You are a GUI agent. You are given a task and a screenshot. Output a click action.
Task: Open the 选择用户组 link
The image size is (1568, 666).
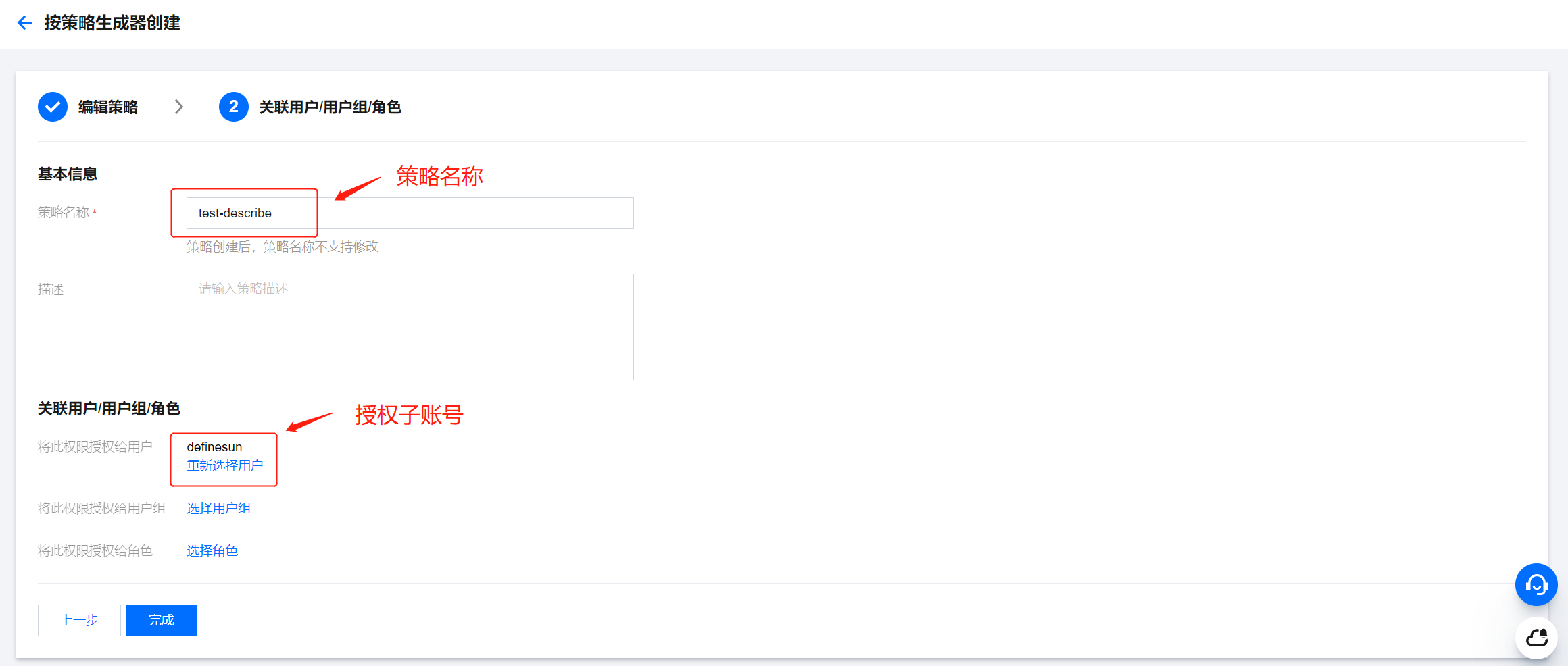[x=218, y=509]
